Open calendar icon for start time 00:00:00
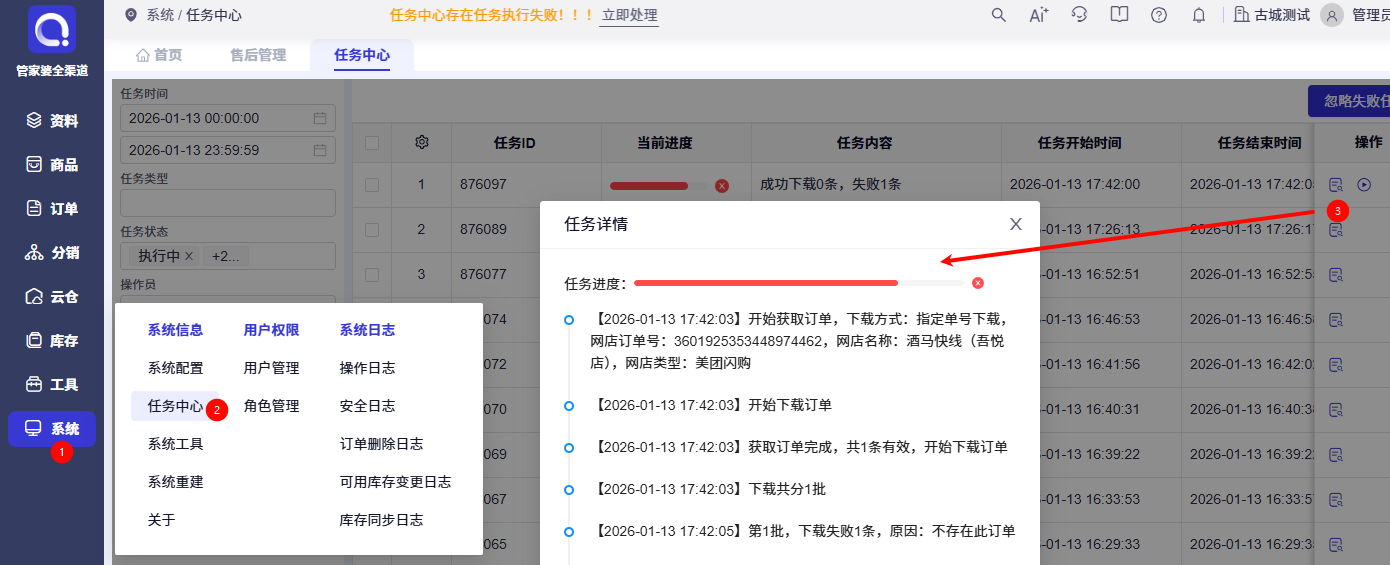 pos(320,118)
